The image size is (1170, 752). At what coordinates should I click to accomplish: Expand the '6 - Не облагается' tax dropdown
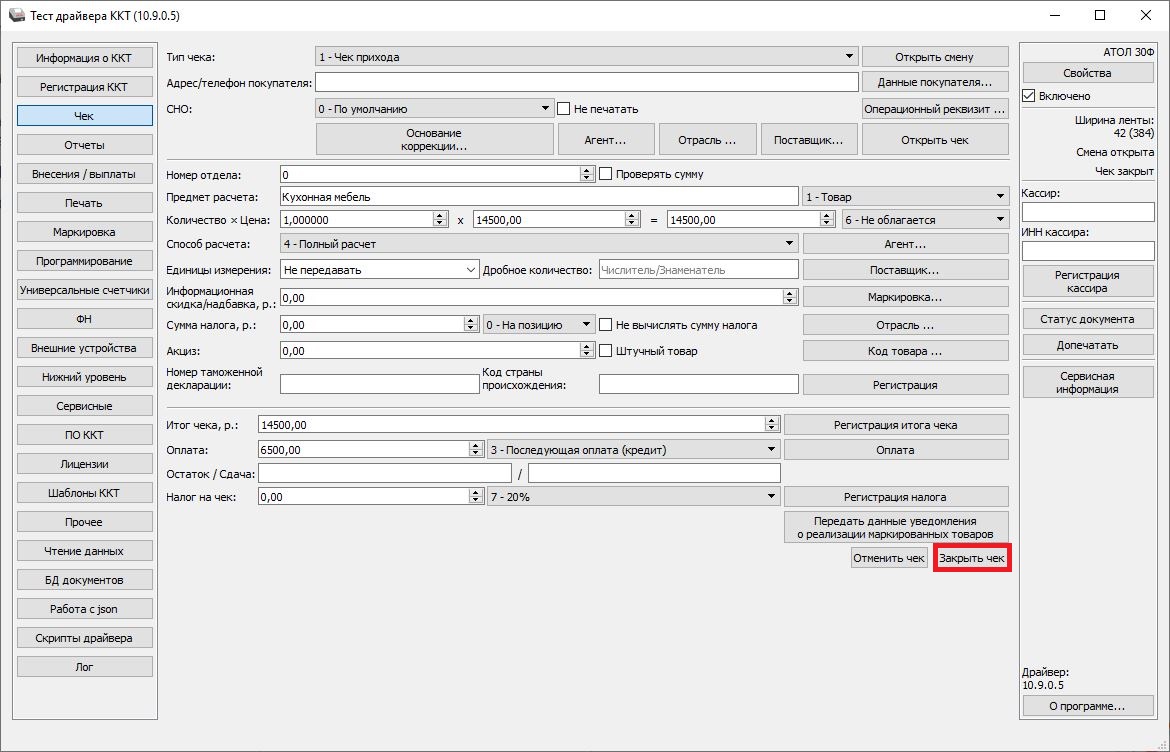click(925, 220)
